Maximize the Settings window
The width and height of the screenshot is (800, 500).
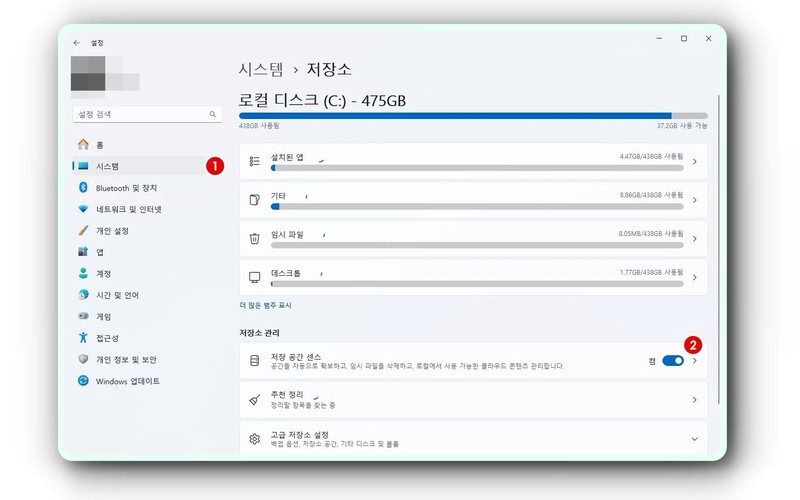pyautogui.click(x=684, y=38)
